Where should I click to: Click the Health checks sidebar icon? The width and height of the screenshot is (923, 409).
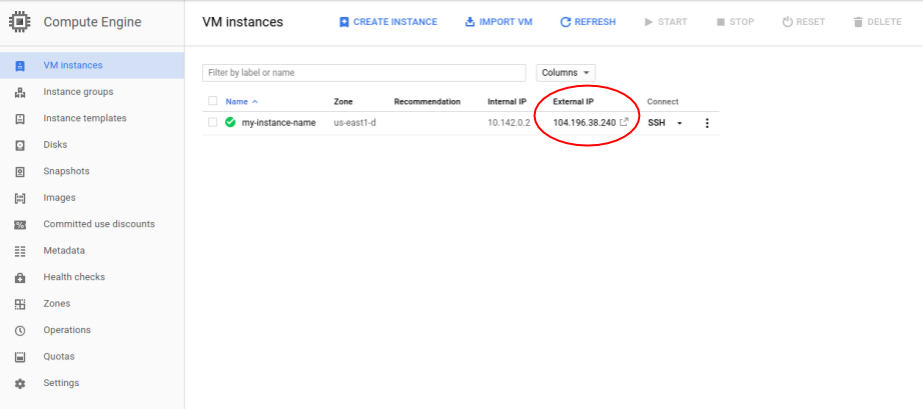pyautogui.click(x=20, y=278)
